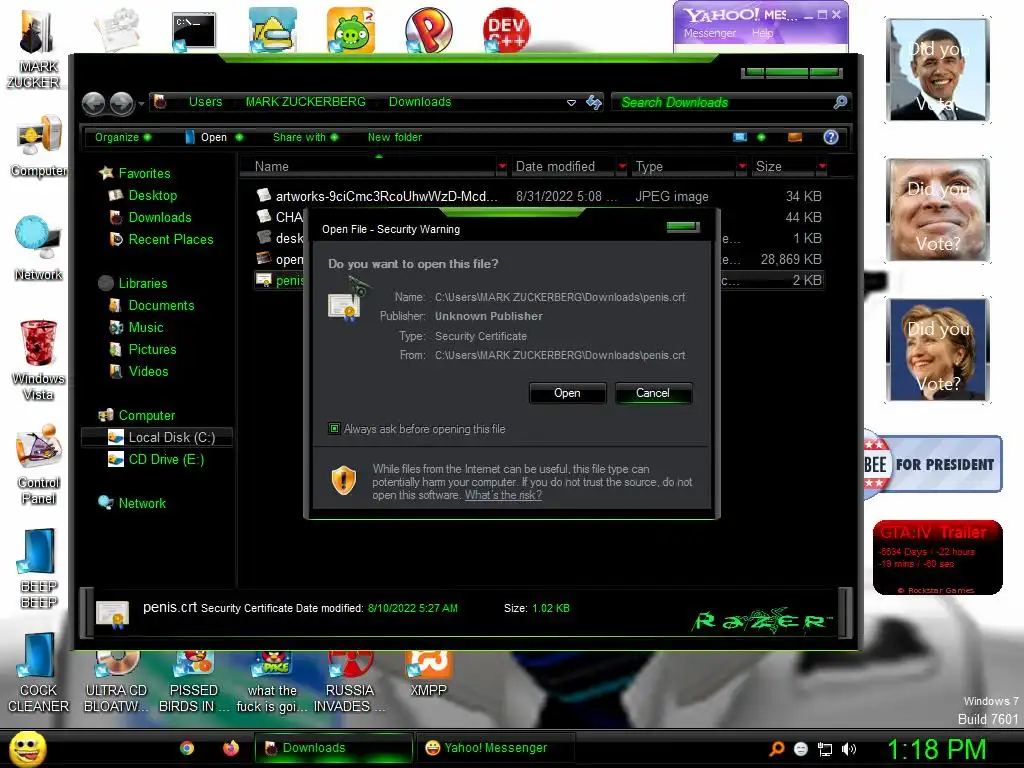The width and height of the screenshot is (1024, 768).
Task: Click the smiley Start button on taskbar
Action: coord(27,748)
